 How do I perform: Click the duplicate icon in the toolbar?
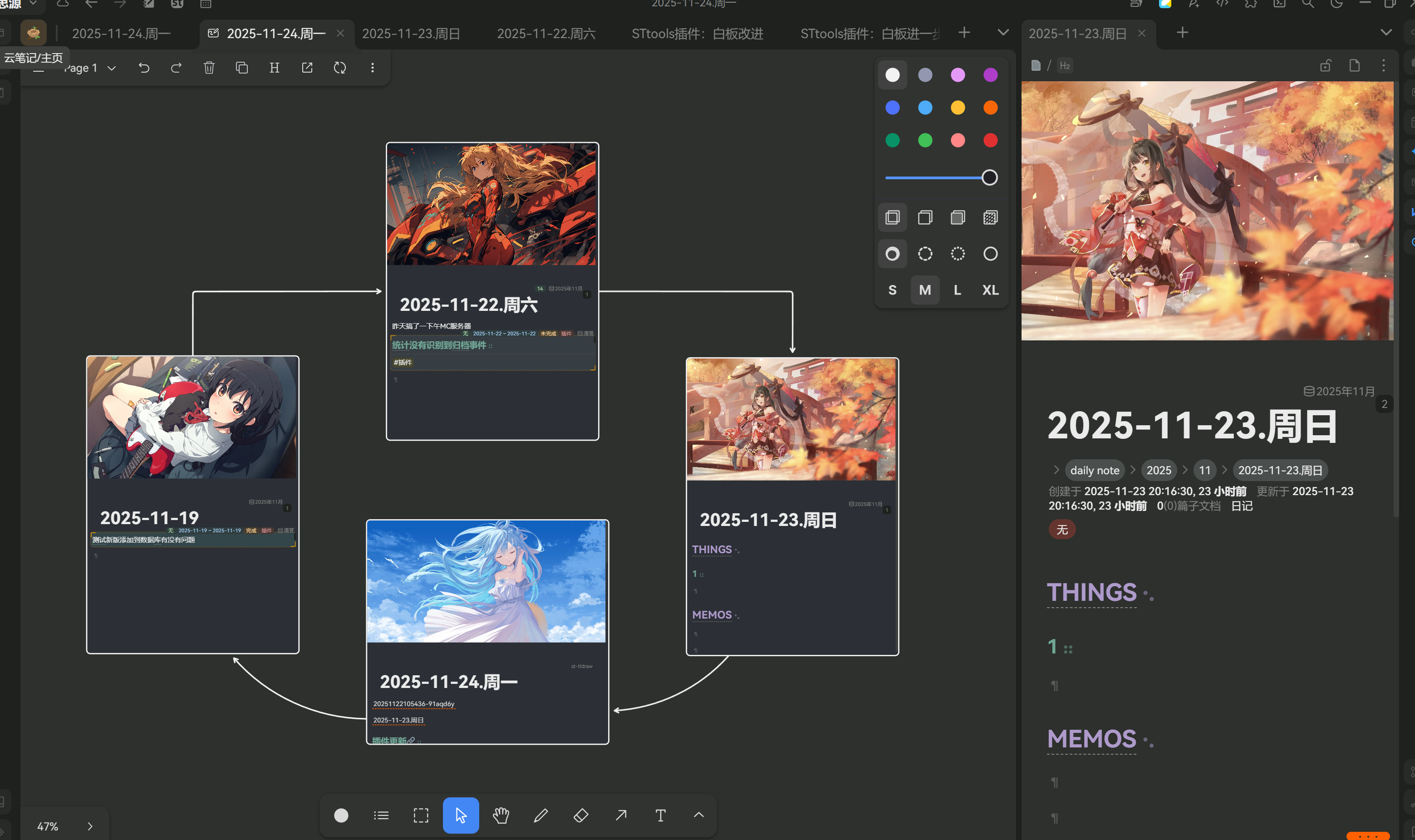(x=242, y=68)
